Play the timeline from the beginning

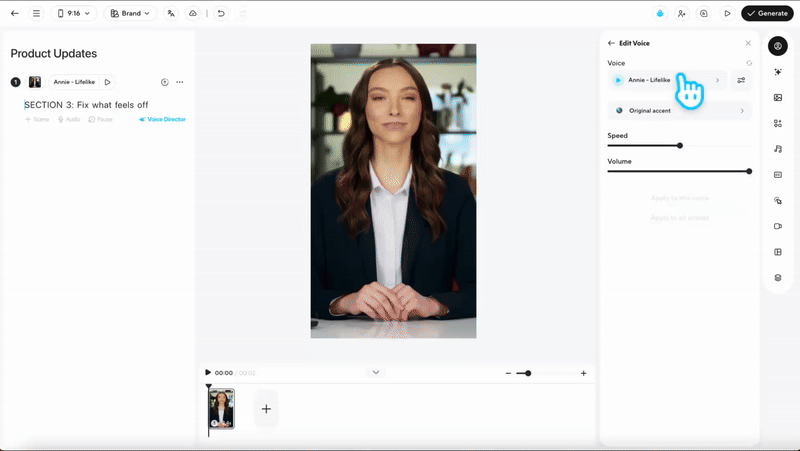click(208, 373)
